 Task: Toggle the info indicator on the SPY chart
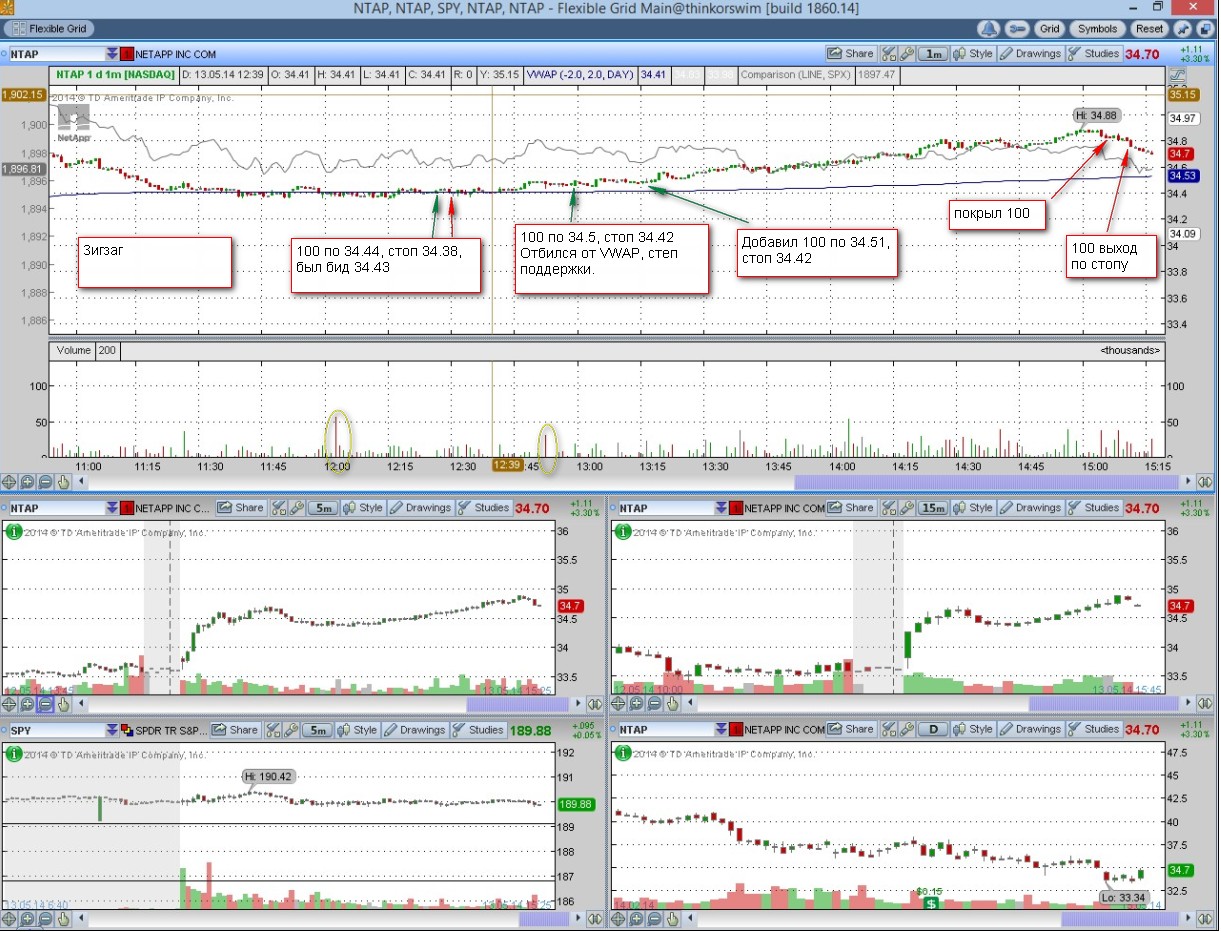[x=13, y=754]
